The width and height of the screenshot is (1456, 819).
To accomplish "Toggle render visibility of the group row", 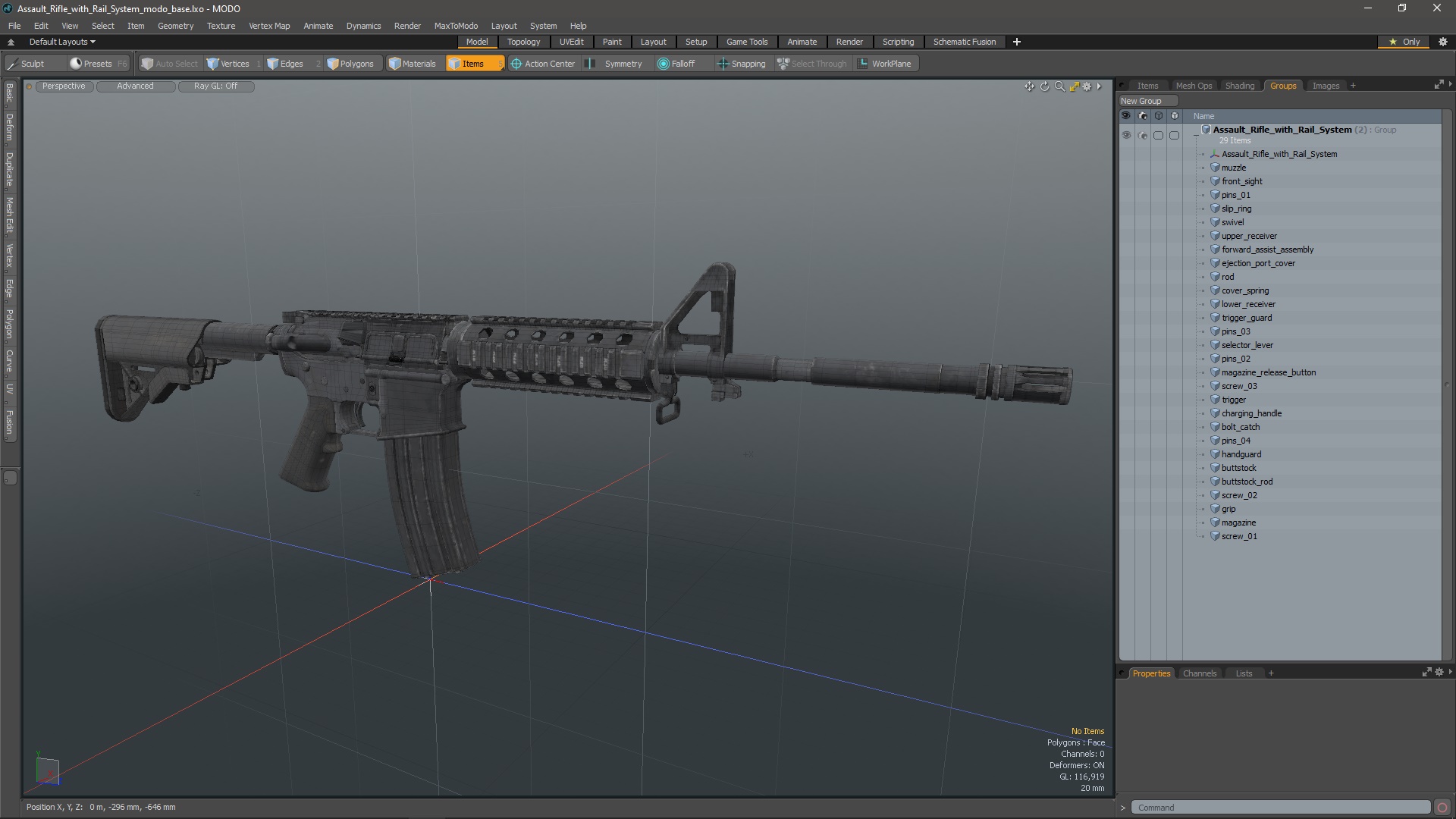I will coord(1143,135).
